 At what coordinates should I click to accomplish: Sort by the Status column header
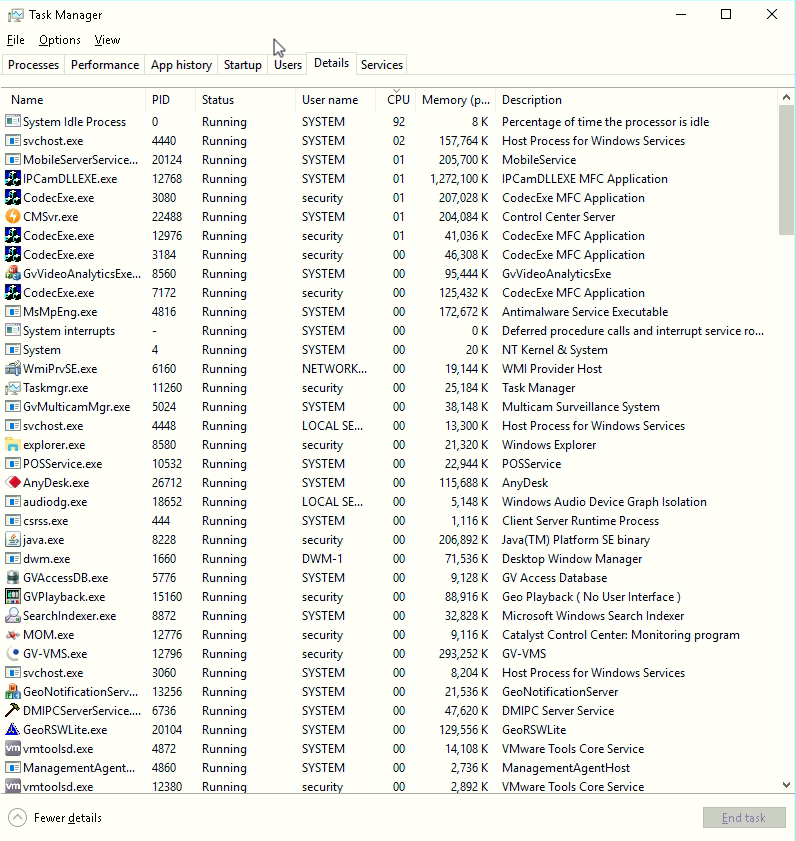coord(245,100)
